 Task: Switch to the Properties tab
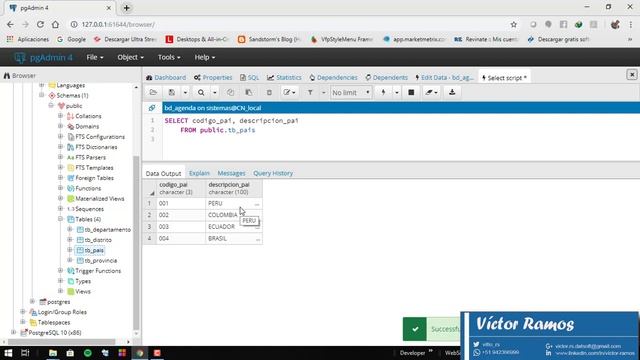tap(213, 78)
